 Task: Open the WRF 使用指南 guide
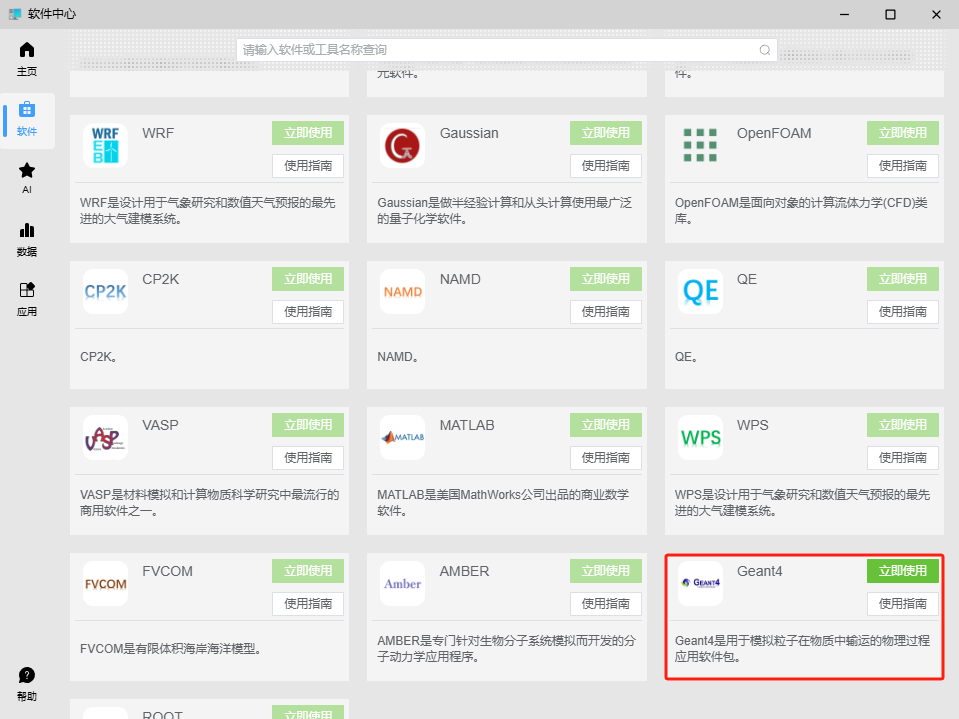[x=308, y=166]
